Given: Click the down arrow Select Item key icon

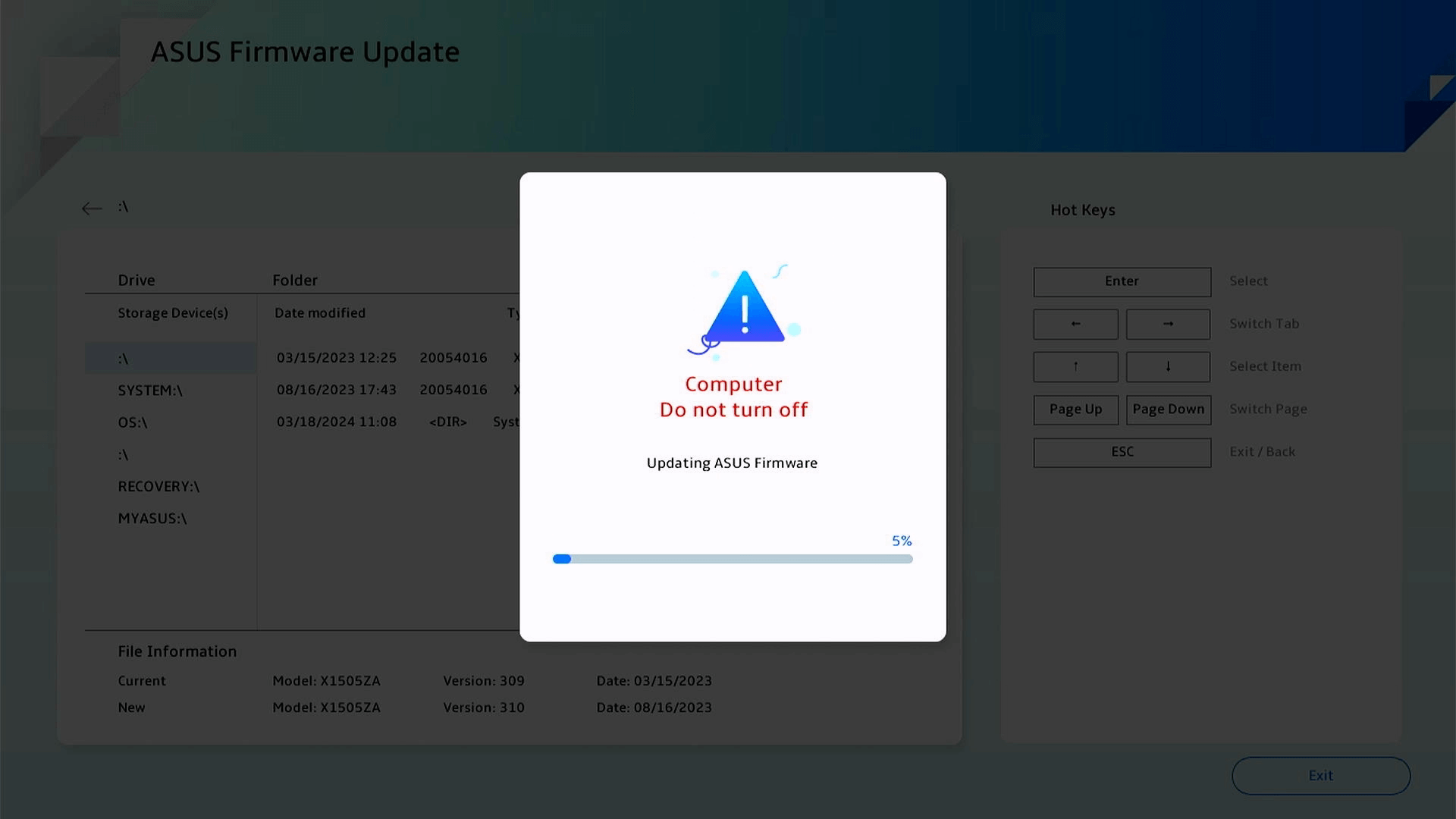Looking at the screenshot, I should coord(1167,366).
